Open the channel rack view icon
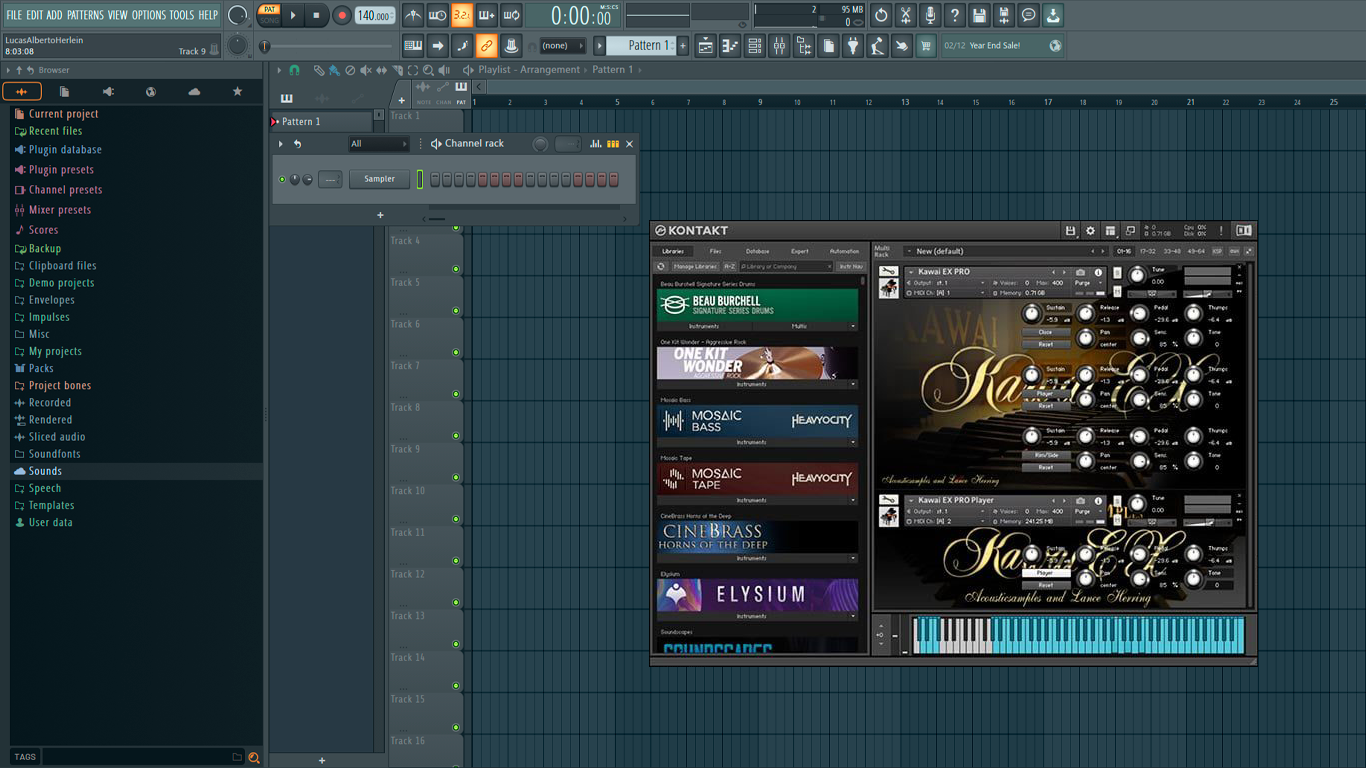Image resolution: width=1366 pixels, height=768 pixels. (x=755, y=46)
